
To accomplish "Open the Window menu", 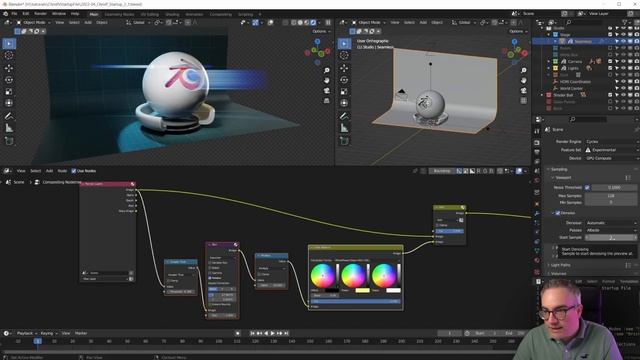I will (58, 13).
